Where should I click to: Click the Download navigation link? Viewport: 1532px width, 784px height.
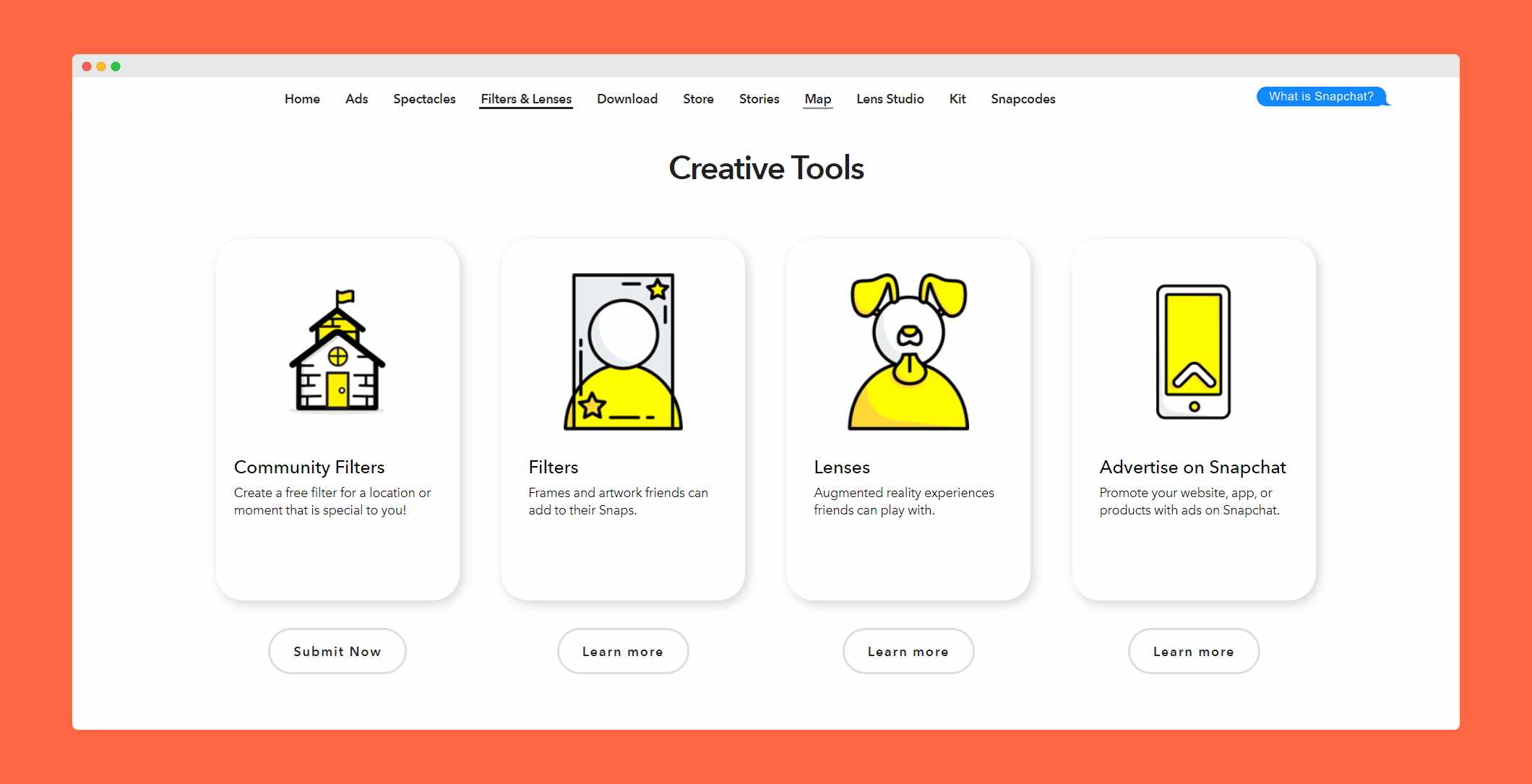coord(626,98)
